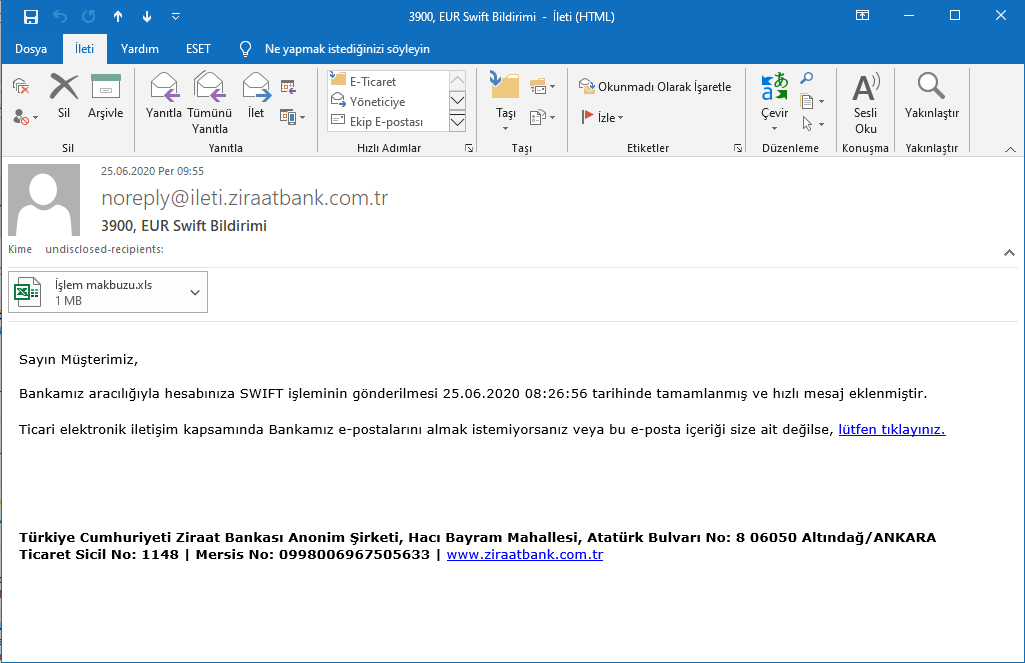The height and width of the screenshot is (663, 1025).
Task: Open the Dosya tab
Action: click(x=31, y=49)
